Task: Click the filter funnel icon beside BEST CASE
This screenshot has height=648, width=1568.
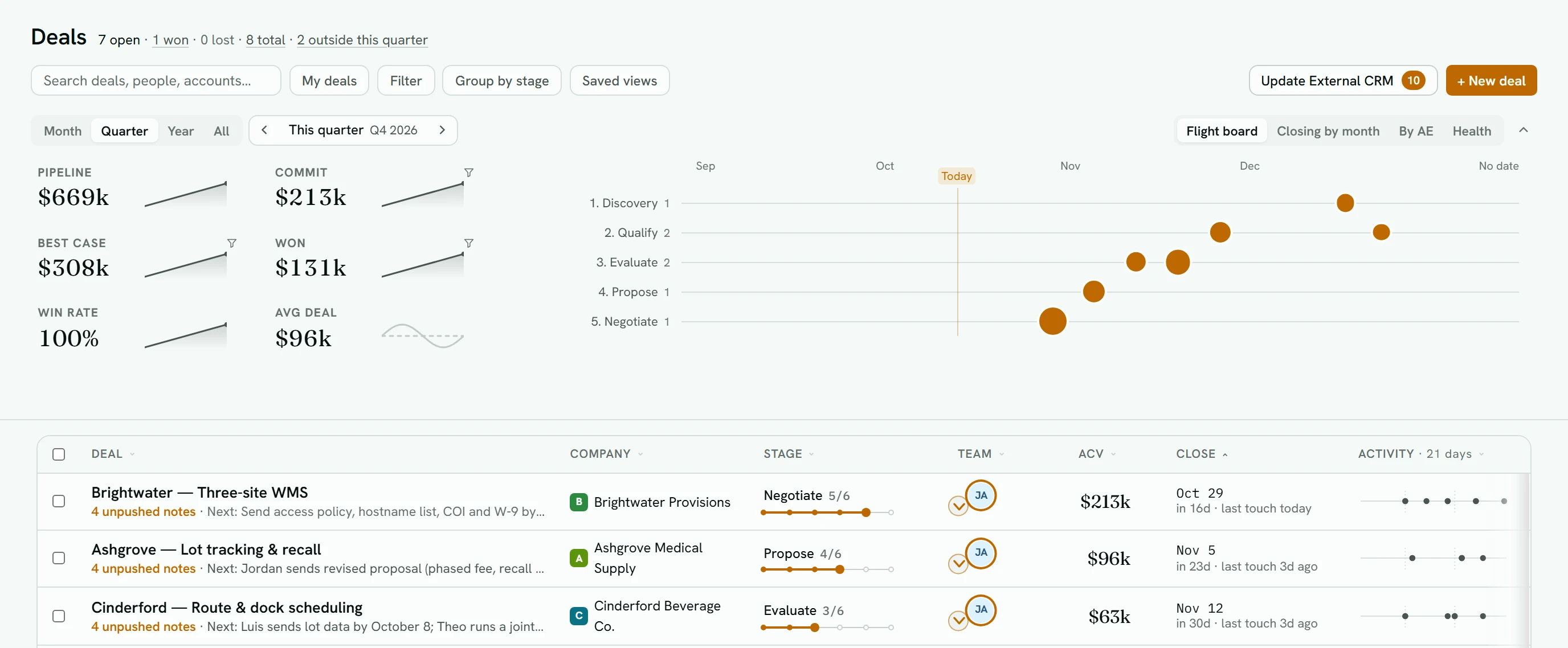Action: pyautogui.click(x=232, y=243)
